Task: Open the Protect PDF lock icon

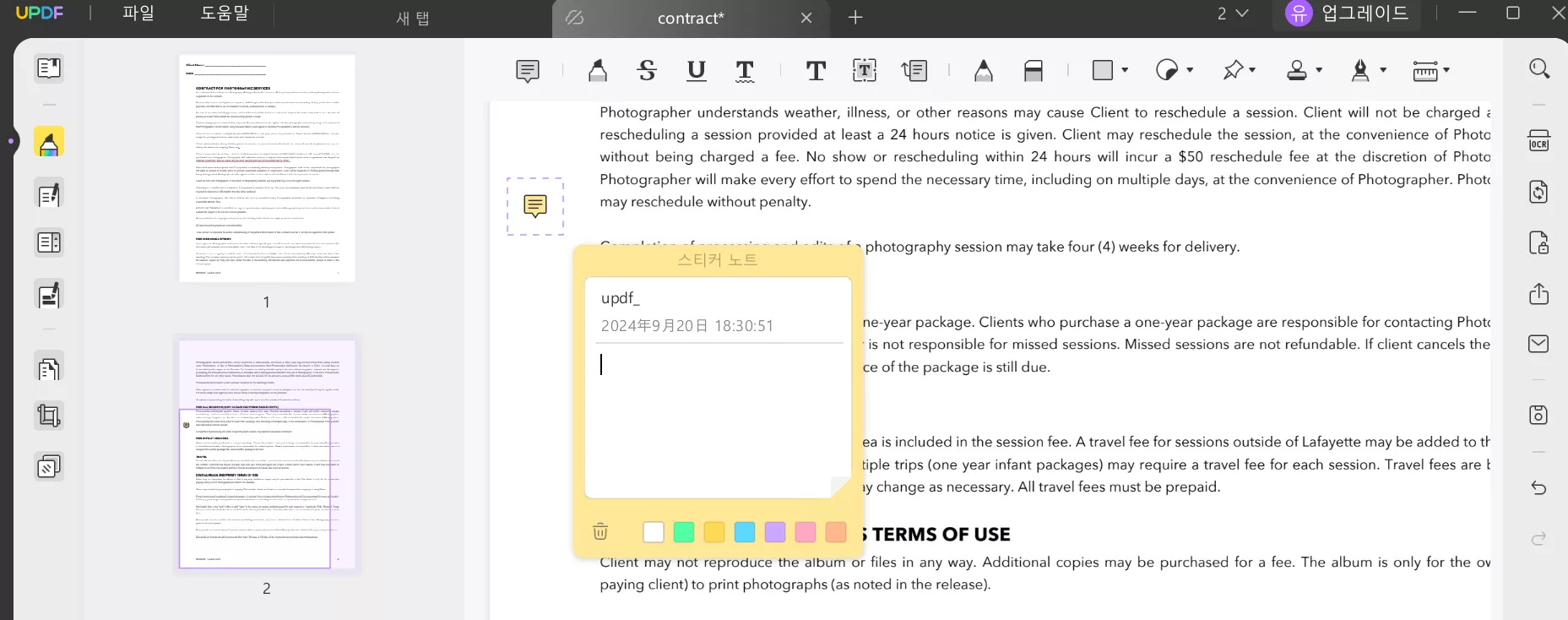Action: tap(1539, 243)
